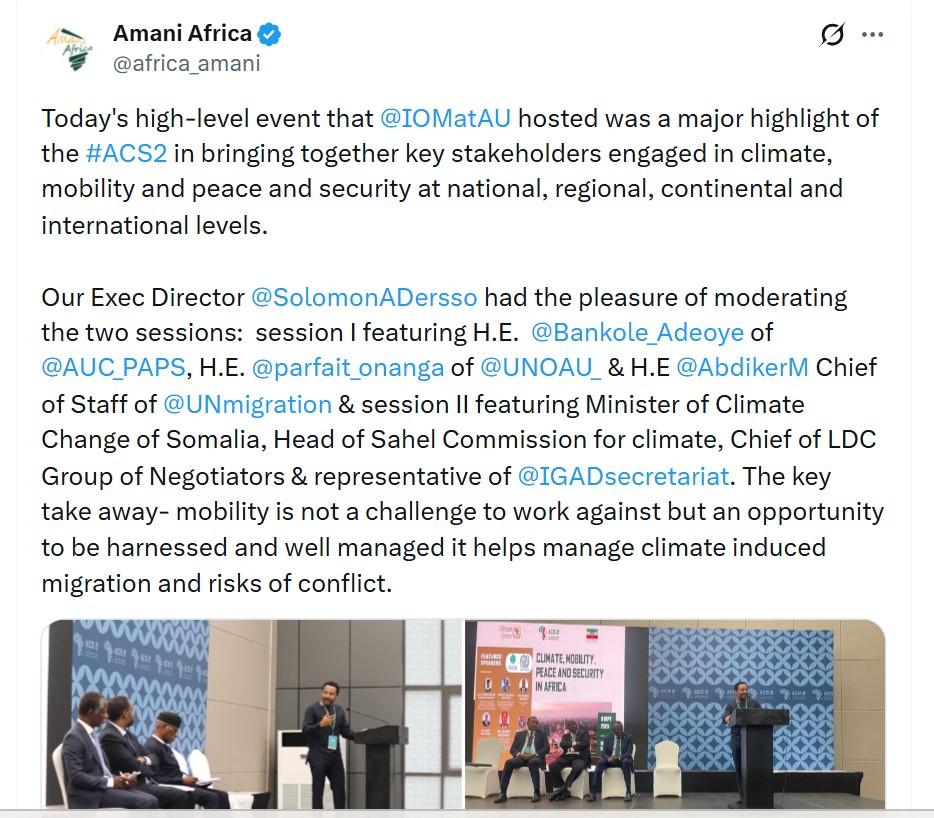Image resolution: width=934 pixels, height=818 pixels.
Task: Click the @parfait_onanga mention
Action: coord(348,368)
